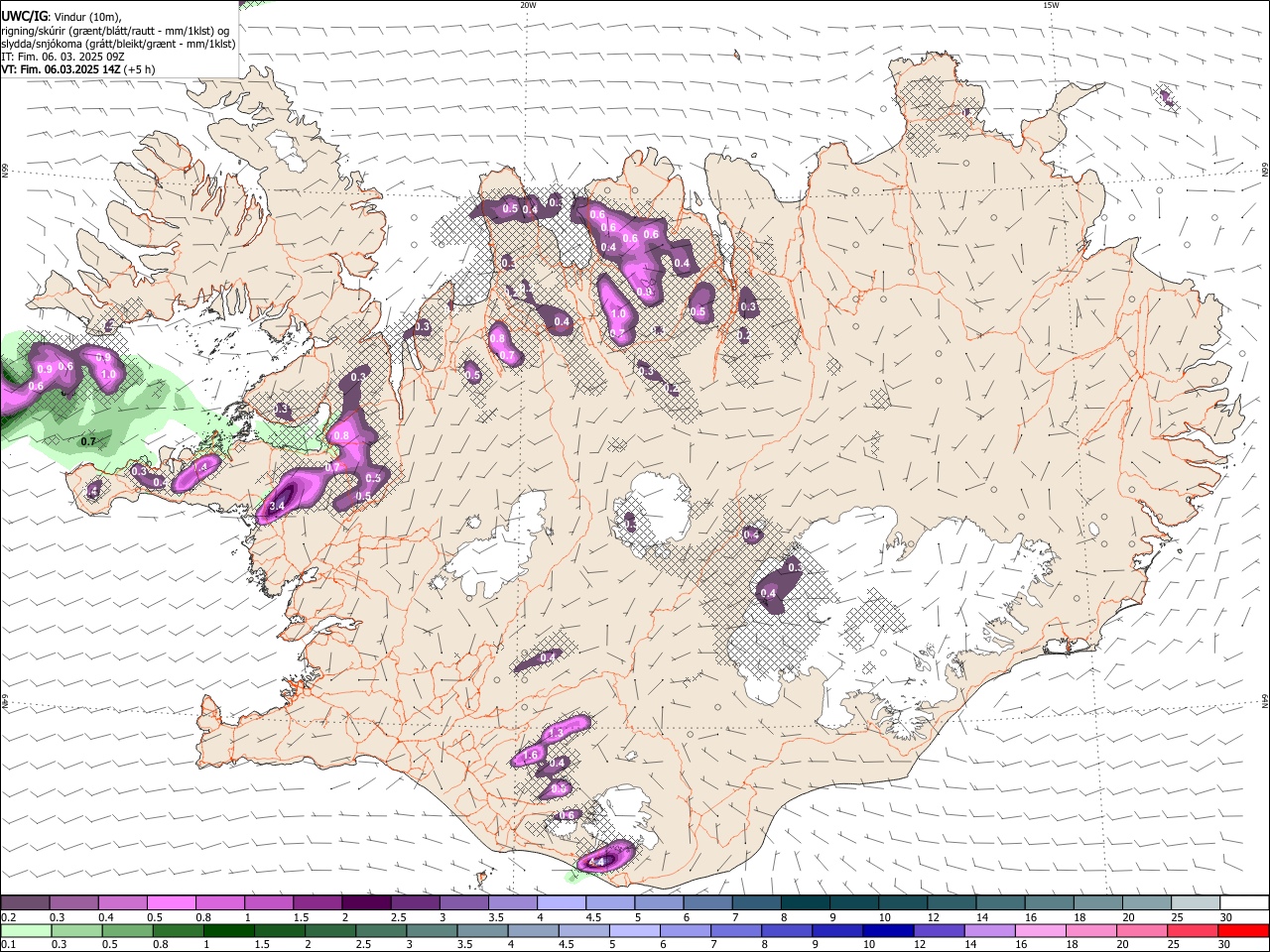Image resolution: width=1270 pixels, height=952 pixels.
Task: Click the '15W' longitude label
Action: coord(1050,5)
